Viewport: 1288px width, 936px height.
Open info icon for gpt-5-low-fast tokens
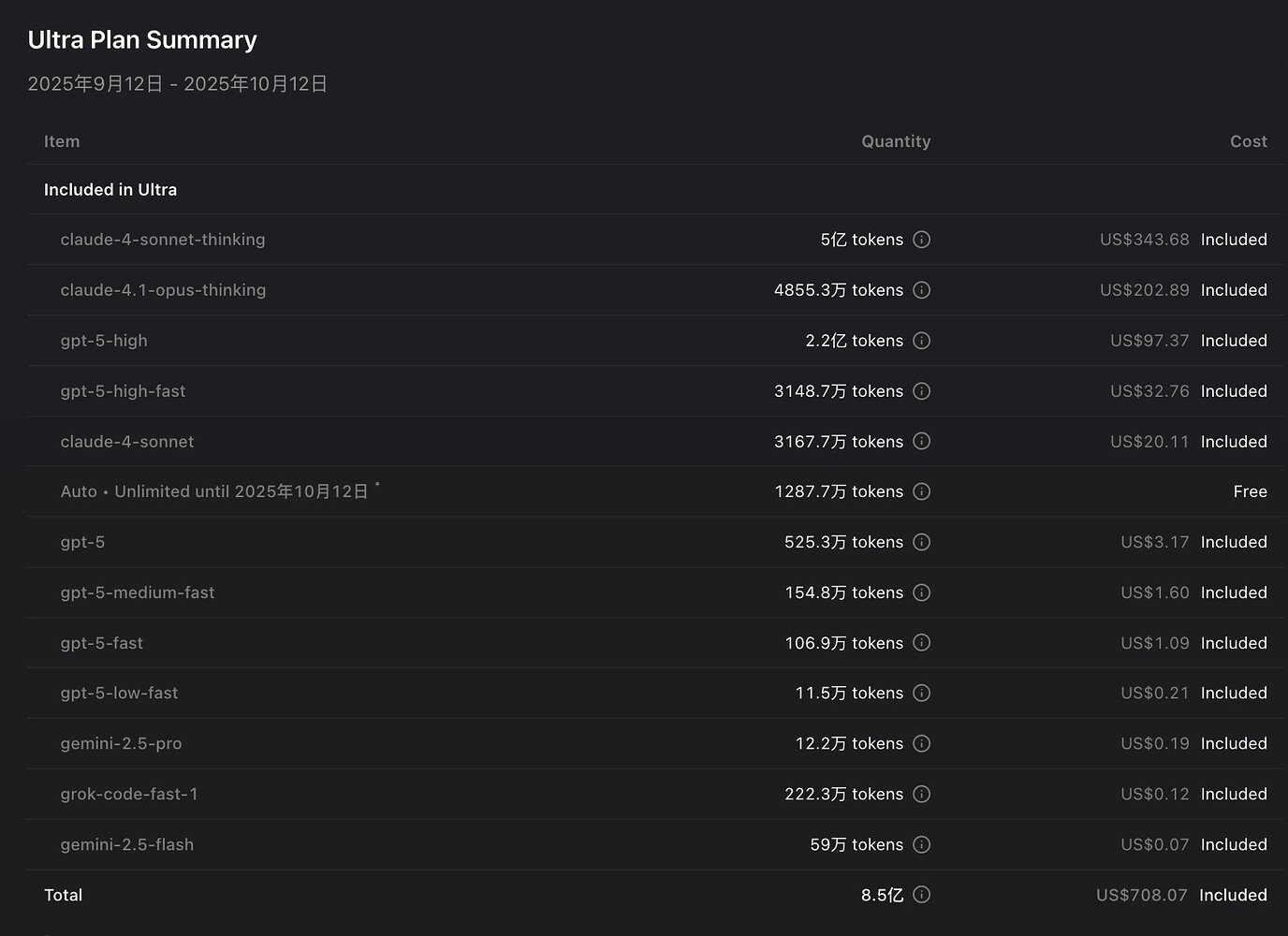click(922, 693)
